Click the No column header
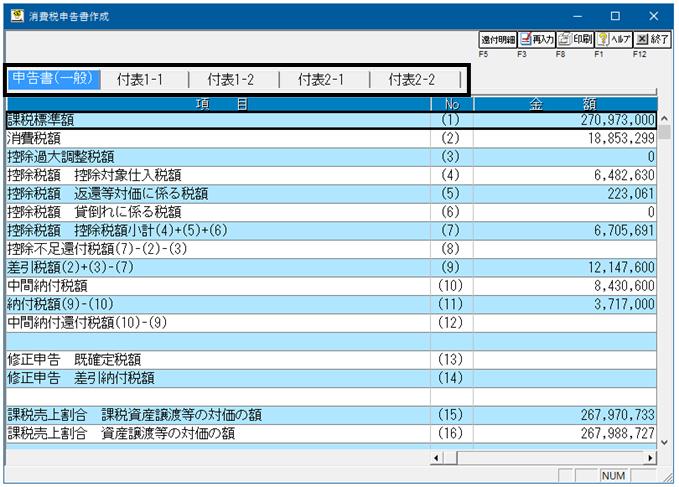Viewport: 679px width, 487px height. (x=452, y=104)
